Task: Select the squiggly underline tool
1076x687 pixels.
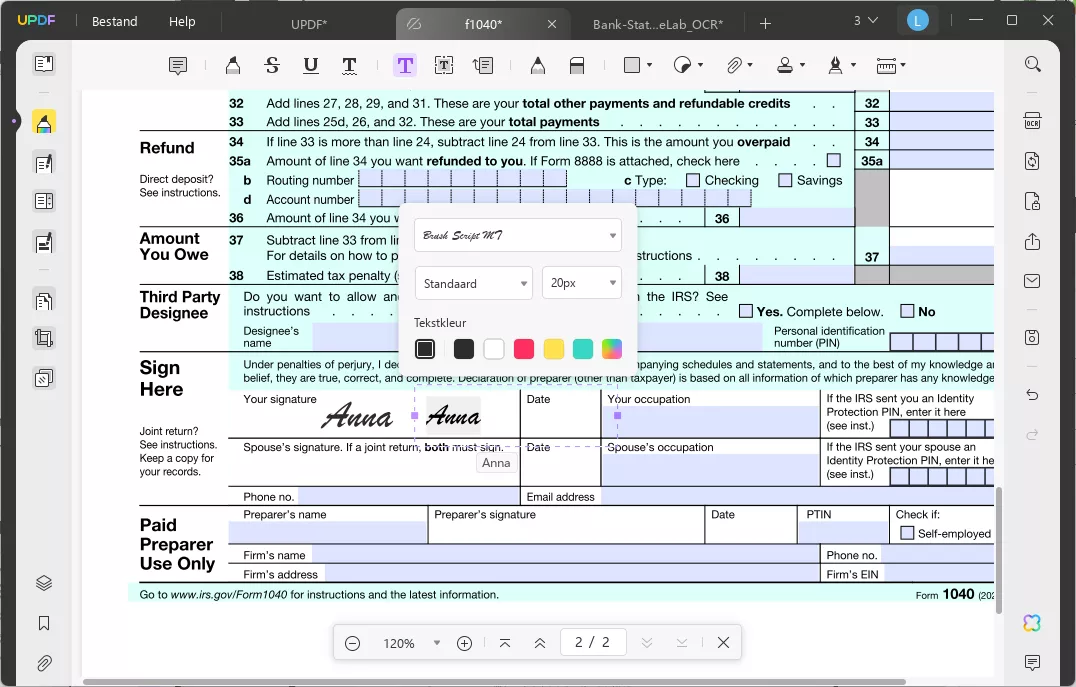Action: click(349, 65)
